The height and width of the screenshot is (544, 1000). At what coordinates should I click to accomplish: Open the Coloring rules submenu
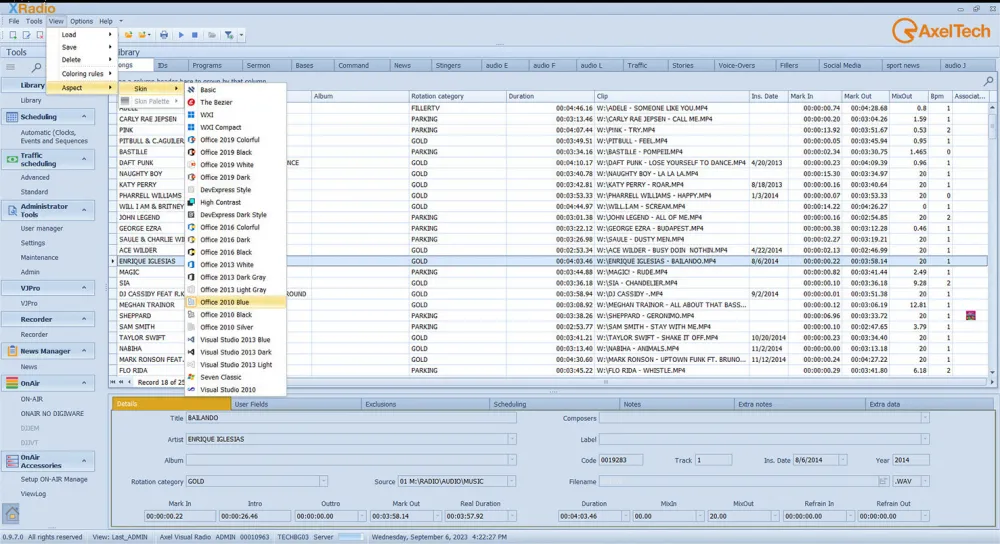click(x=83, y=73)
